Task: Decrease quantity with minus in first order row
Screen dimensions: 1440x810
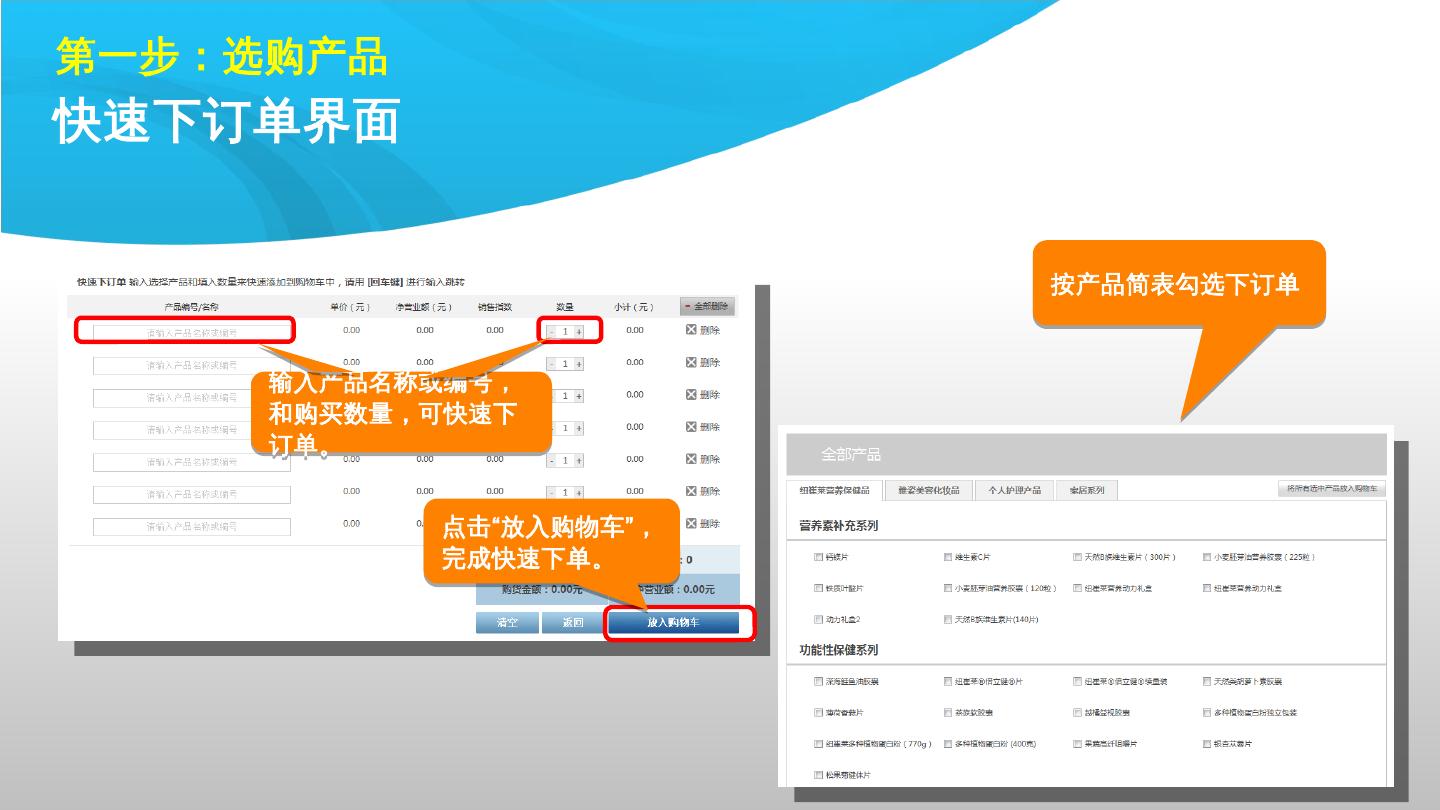Action: pyautogui.click(x=552, y=331)
